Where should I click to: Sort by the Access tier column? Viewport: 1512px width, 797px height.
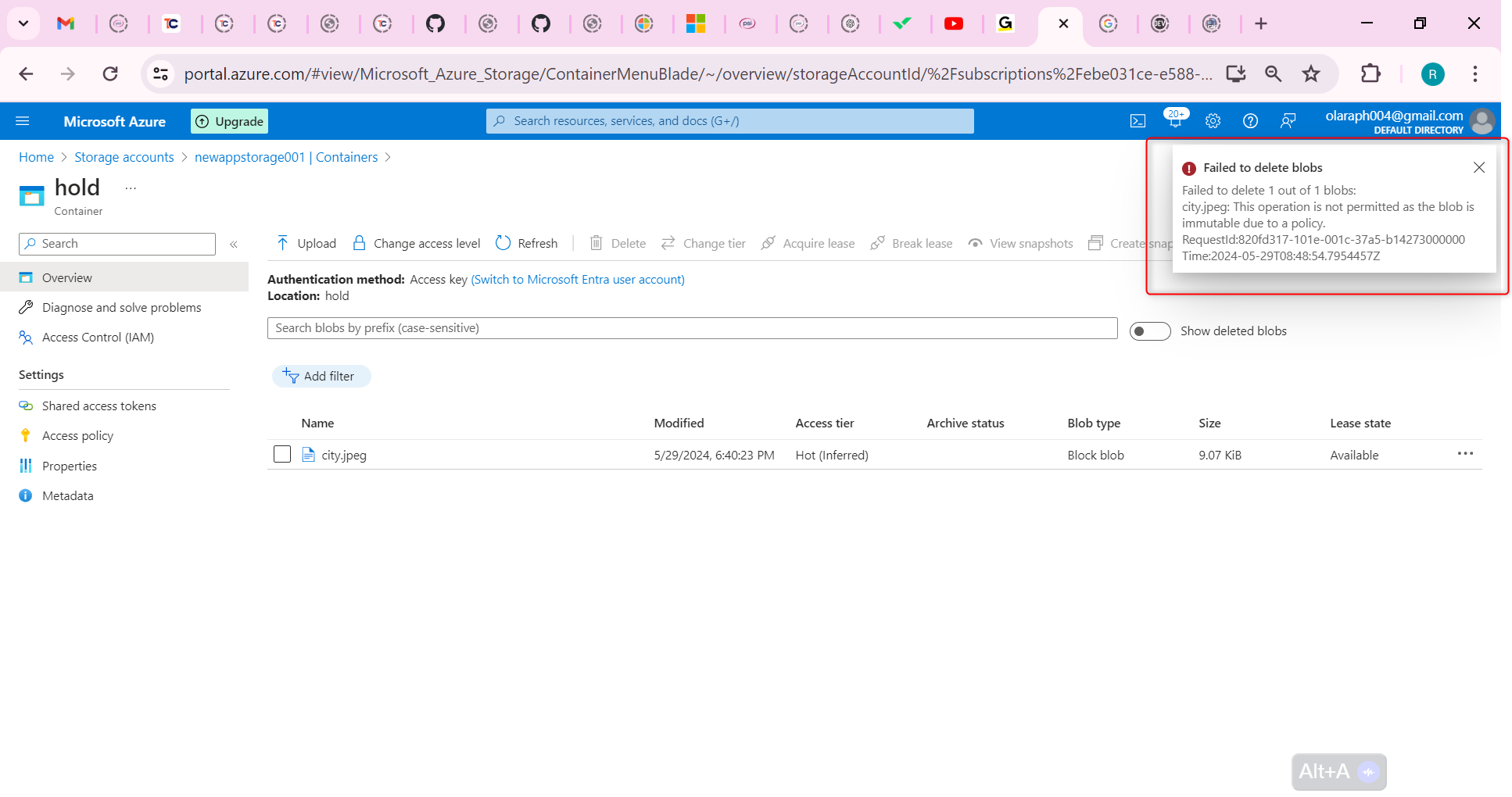(825, 423)
